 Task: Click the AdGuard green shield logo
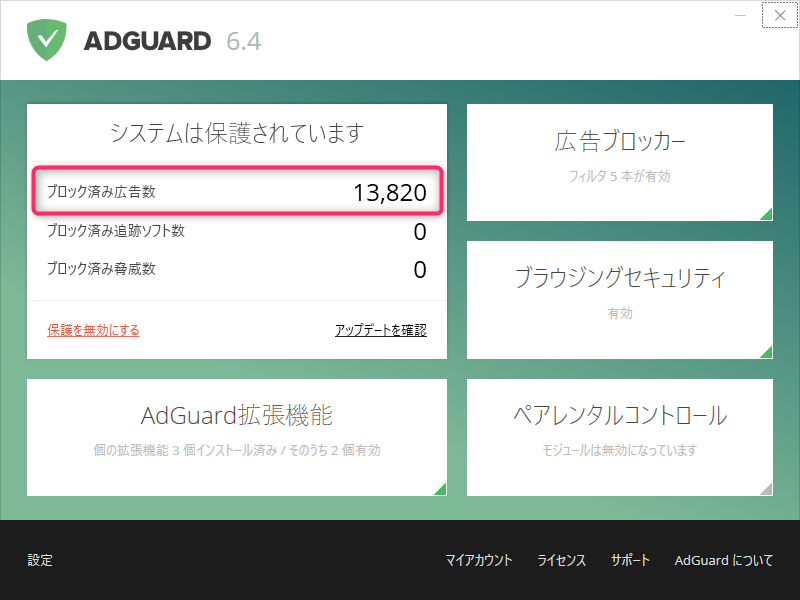click(x=46, y=40)
